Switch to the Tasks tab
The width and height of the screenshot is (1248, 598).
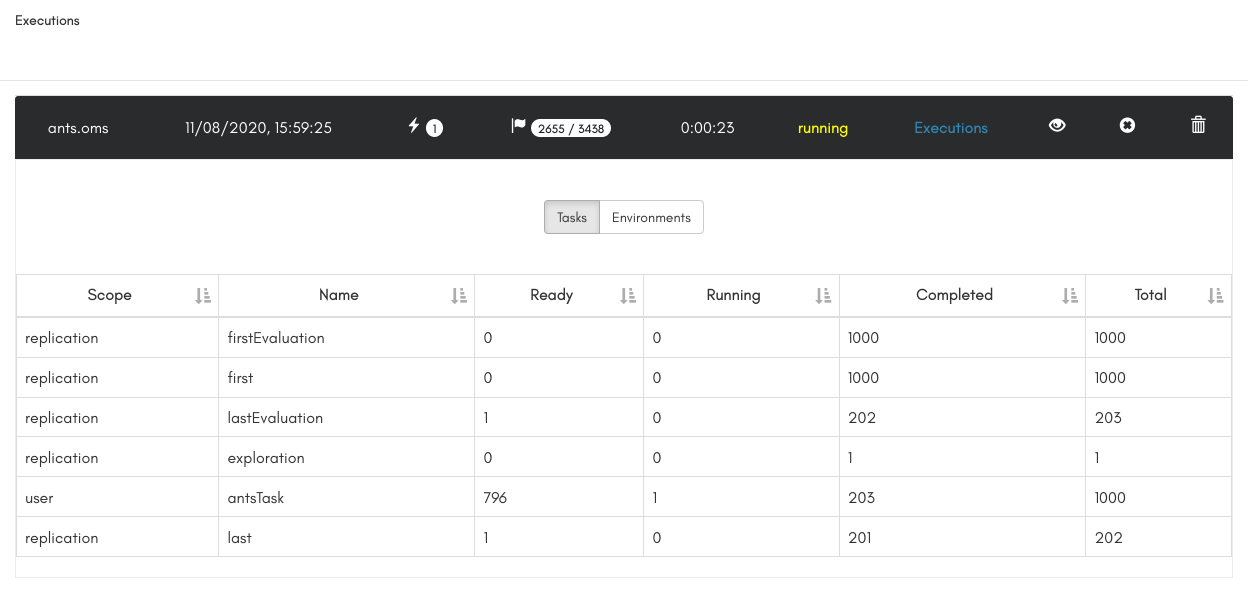pos(572,218)
